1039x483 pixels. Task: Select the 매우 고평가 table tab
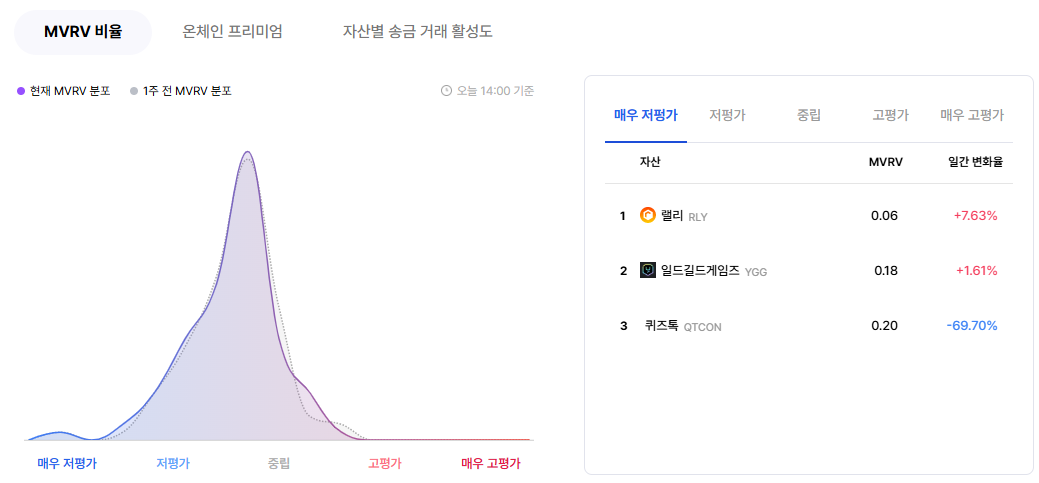[972, 115]
